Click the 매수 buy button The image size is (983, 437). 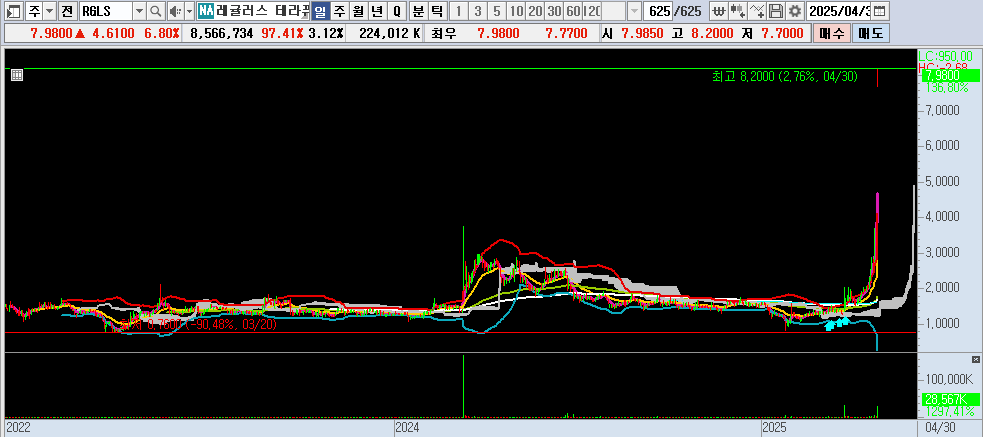pos(832,33)
